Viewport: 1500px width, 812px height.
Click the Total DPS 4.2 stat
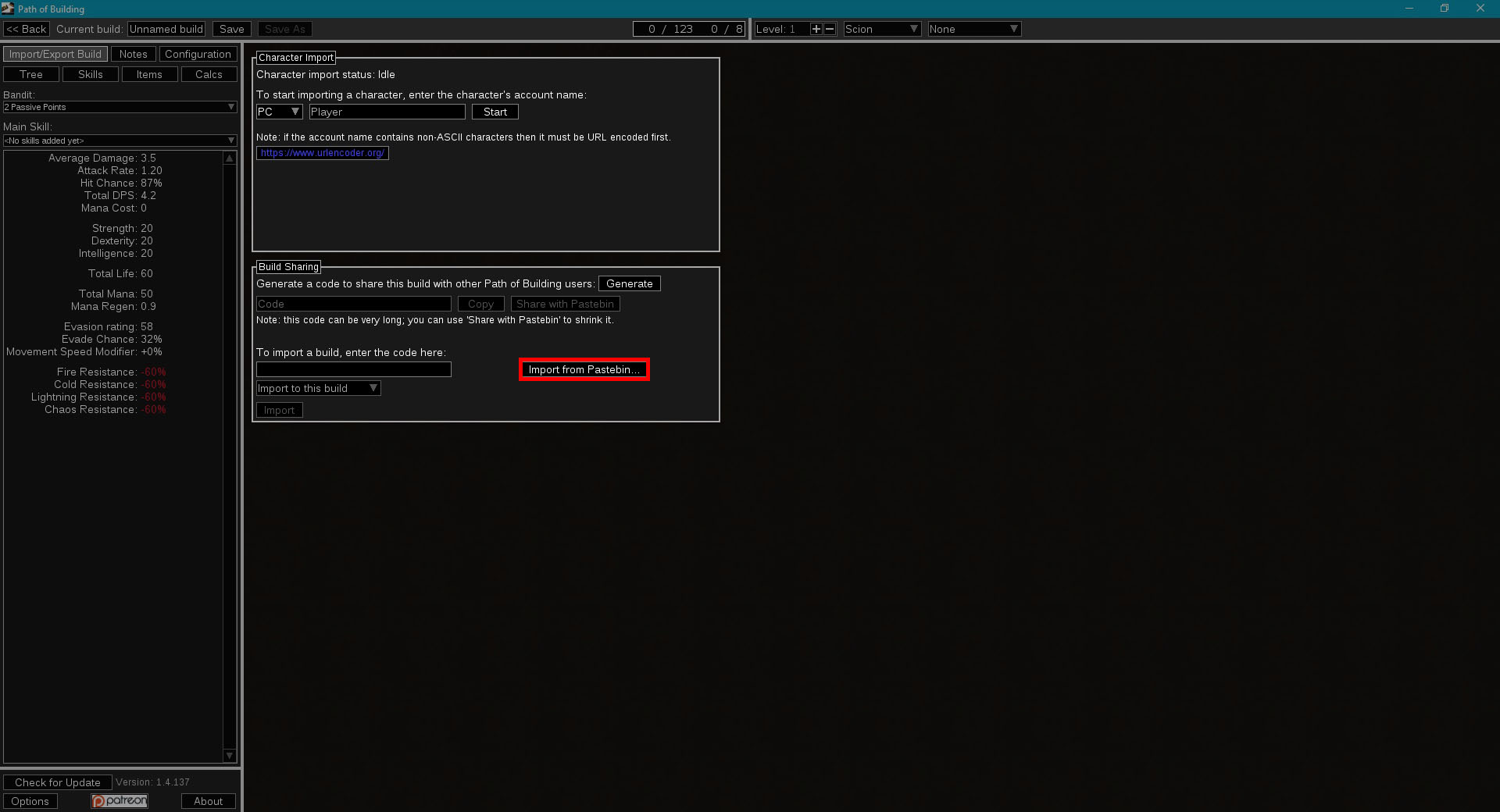[x=120, y=195]
